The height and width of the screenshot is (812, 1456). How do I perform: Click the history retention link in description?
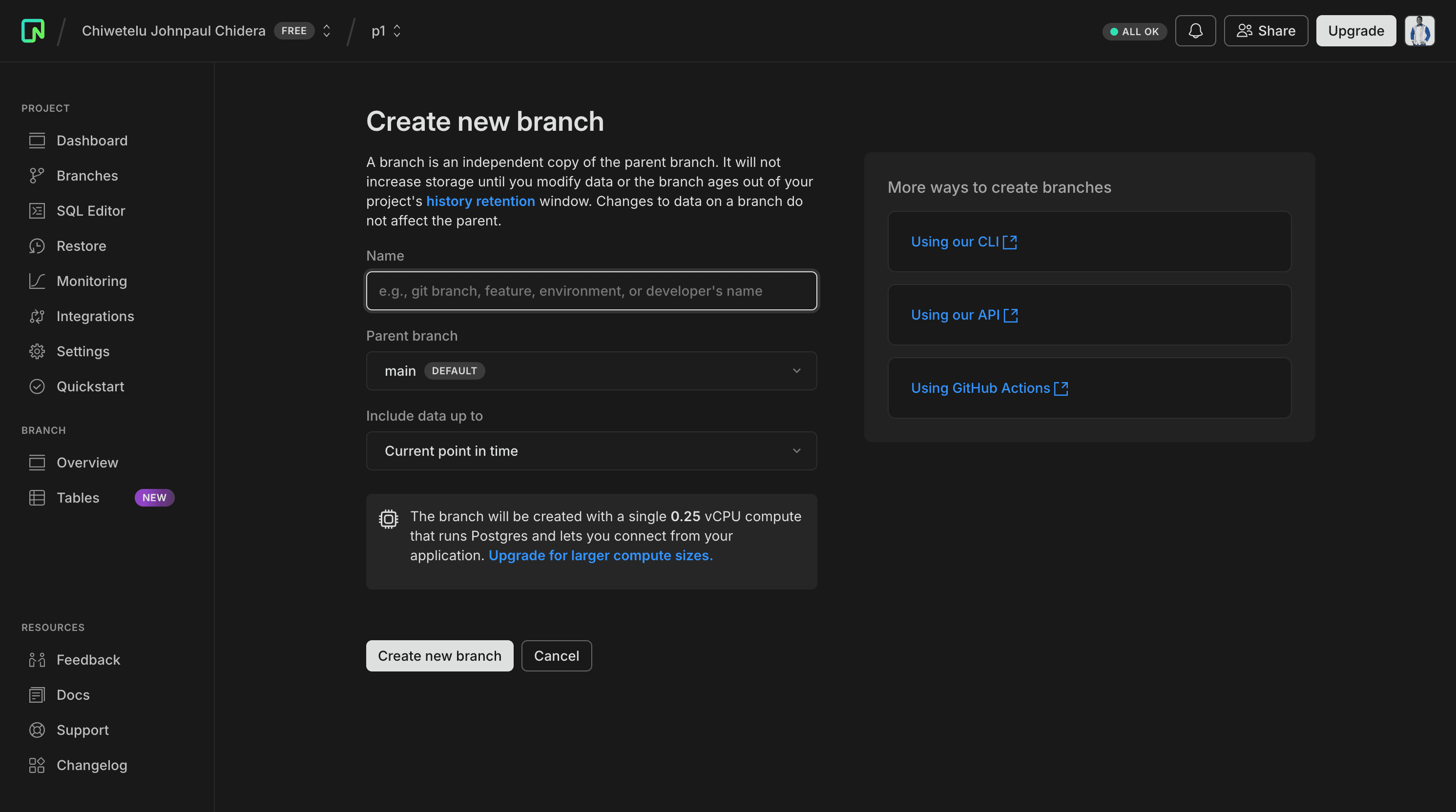click(x=480, y=201)
